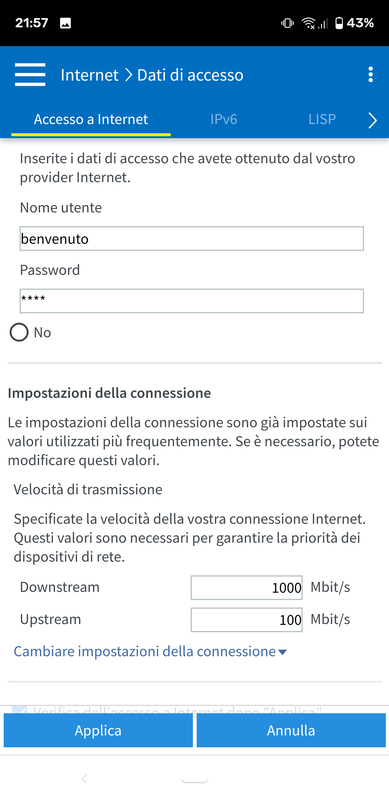This screenshot has height=800, width=389.
Task: Focus the Nome utente input field
Action: (x=192, y=239)
